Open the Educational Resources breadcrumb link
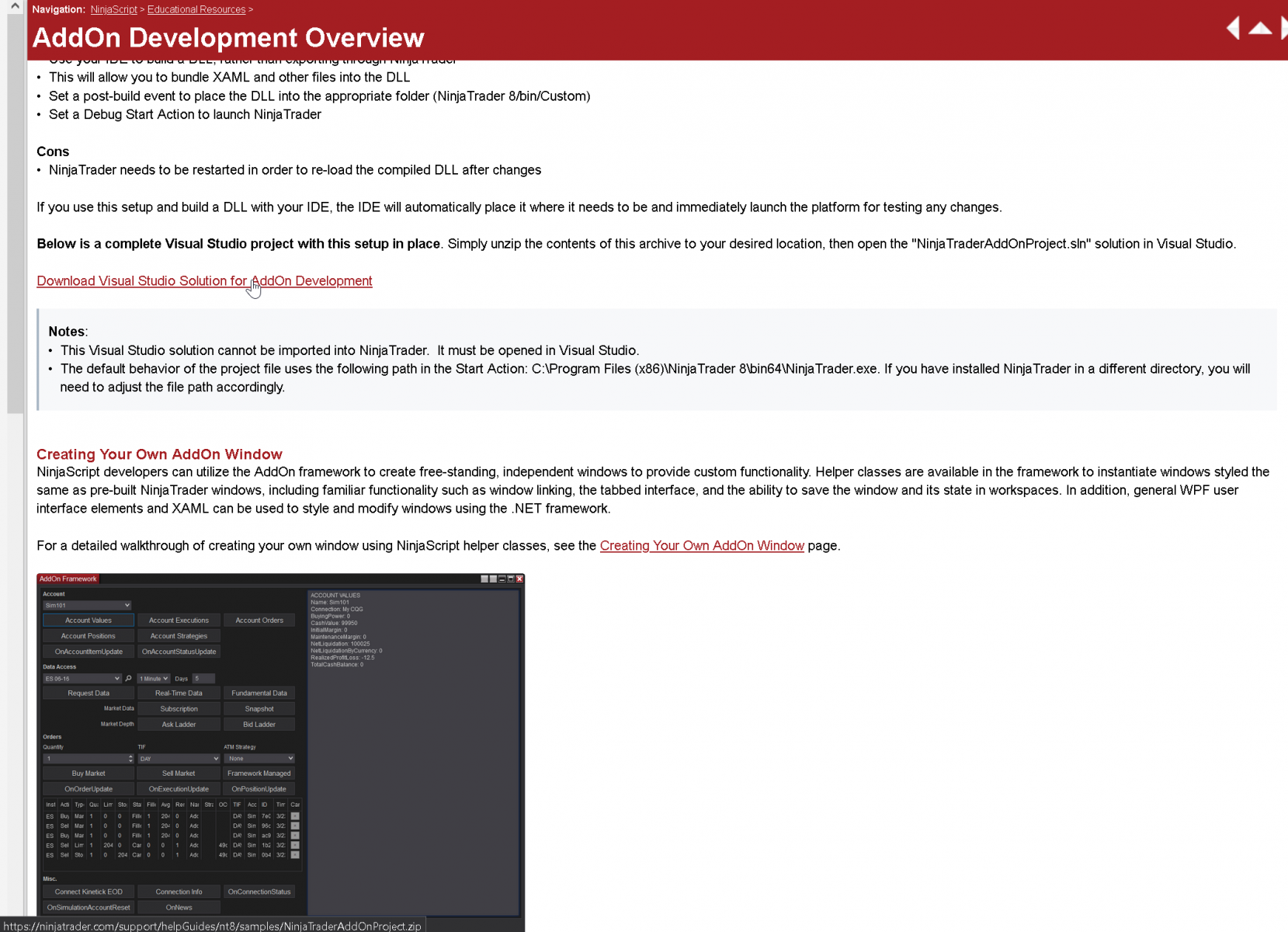This screenshot has height=932, width=1288. tap(196, 9)
